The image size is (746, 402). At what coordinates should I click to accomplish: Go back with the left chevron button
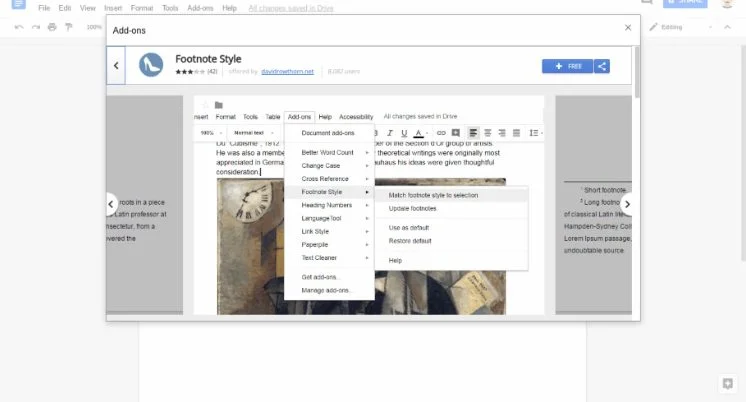point(116,66)
